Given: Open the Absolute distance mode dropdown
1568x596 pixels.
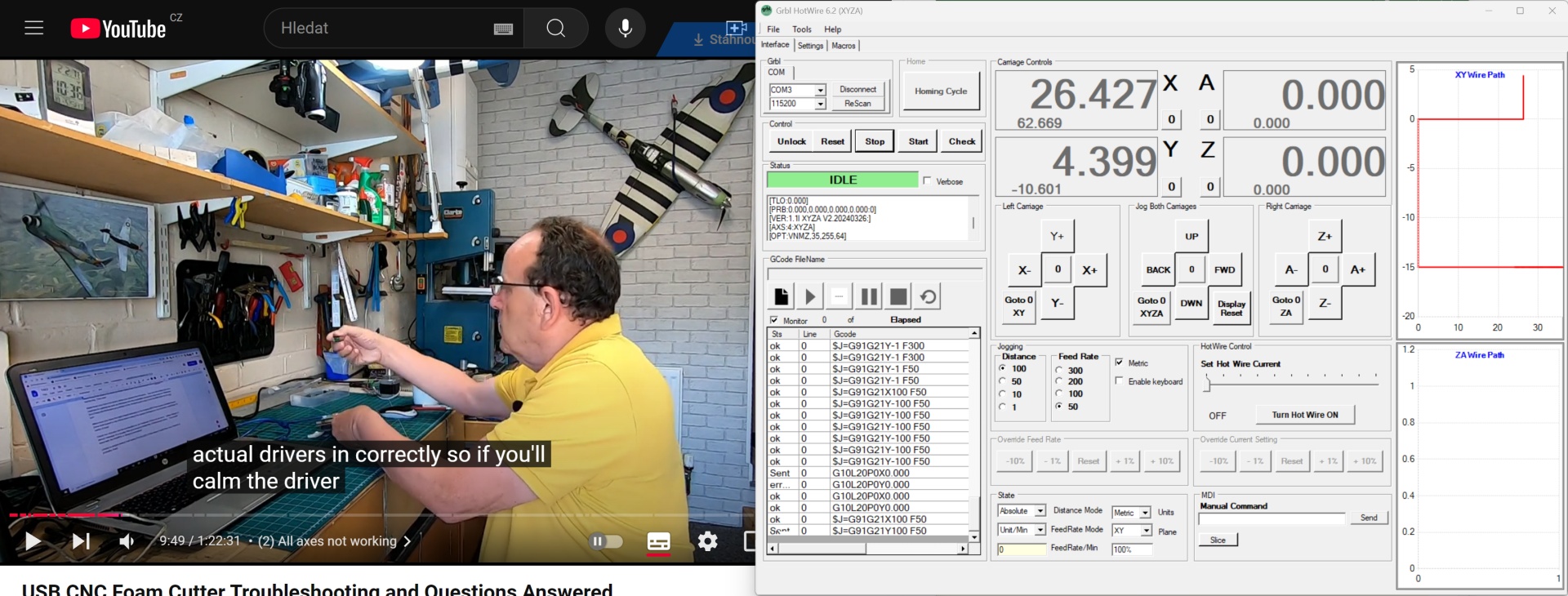Looking at the screenshot, I should pyautogui.click(x=1040, y=511).
